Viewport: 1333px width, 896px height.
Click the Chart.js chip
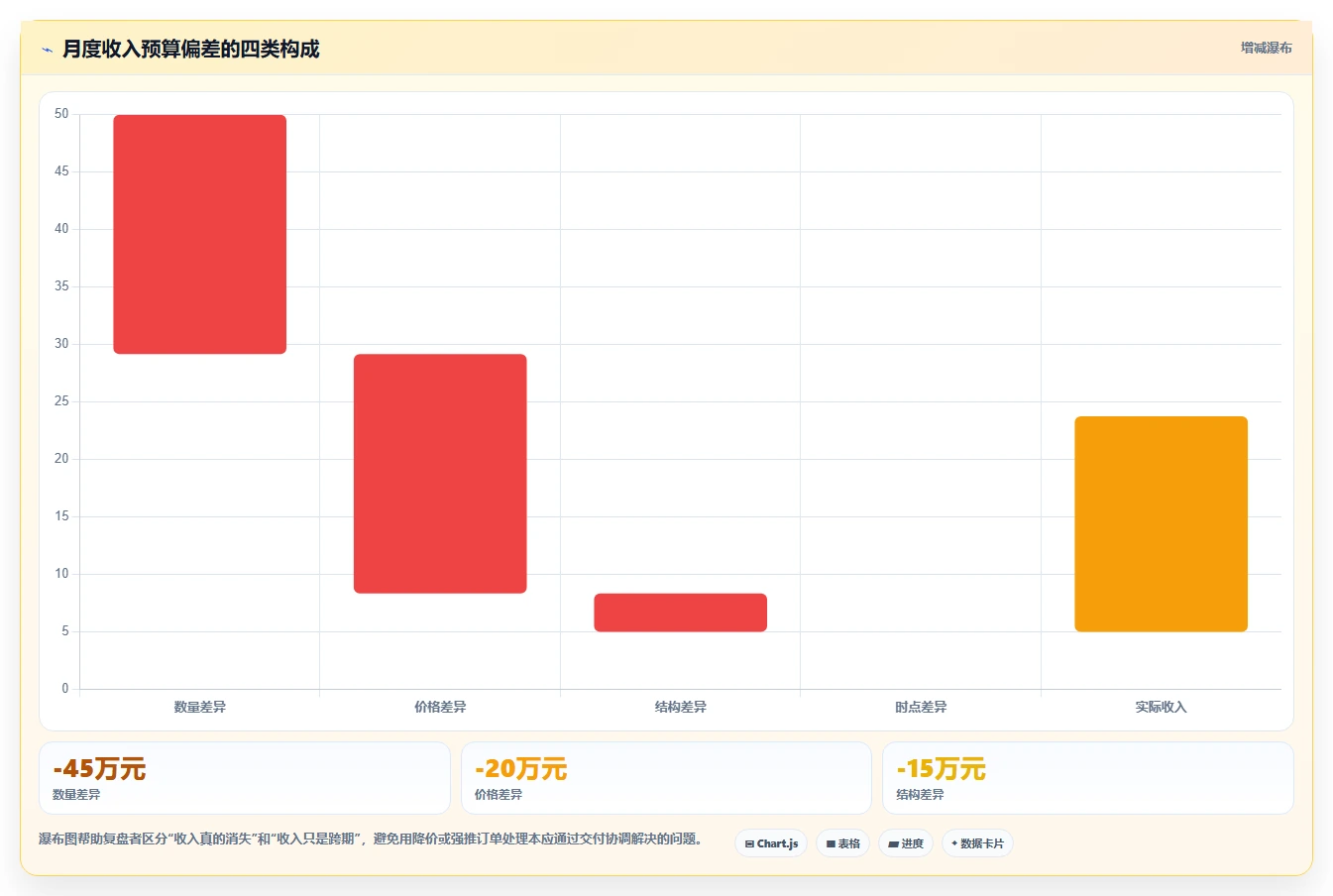(771, 843)
